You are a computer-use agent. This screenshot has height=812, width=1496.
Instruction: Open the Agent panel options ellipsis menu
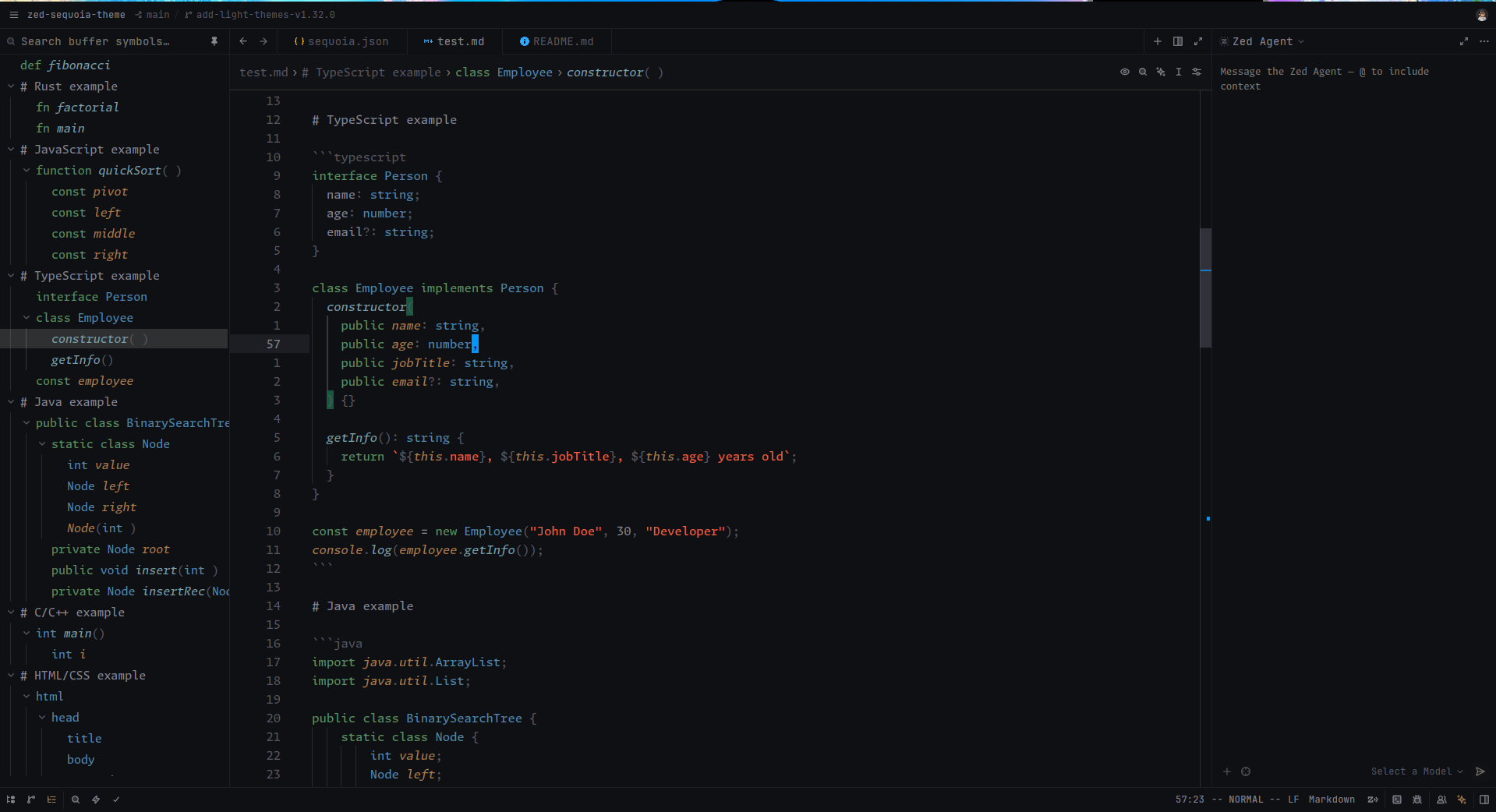(1484, 41)
